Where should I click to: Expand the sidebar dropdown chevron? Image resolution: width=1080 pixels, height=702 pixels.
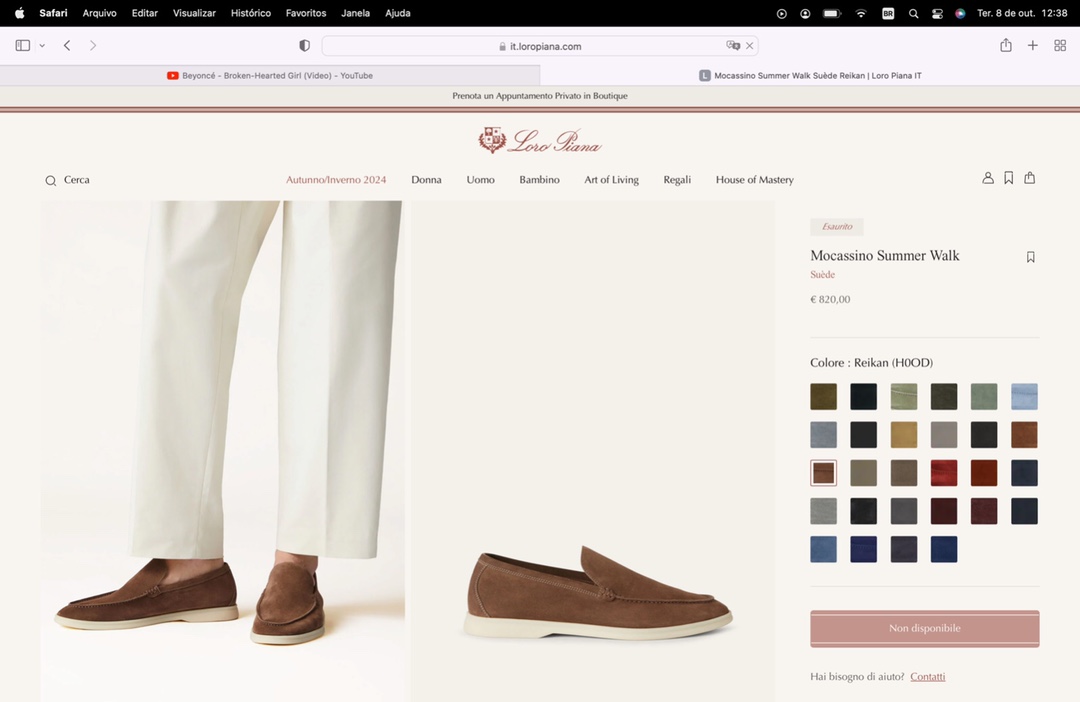pyautogui.click(x=42, y=46)
